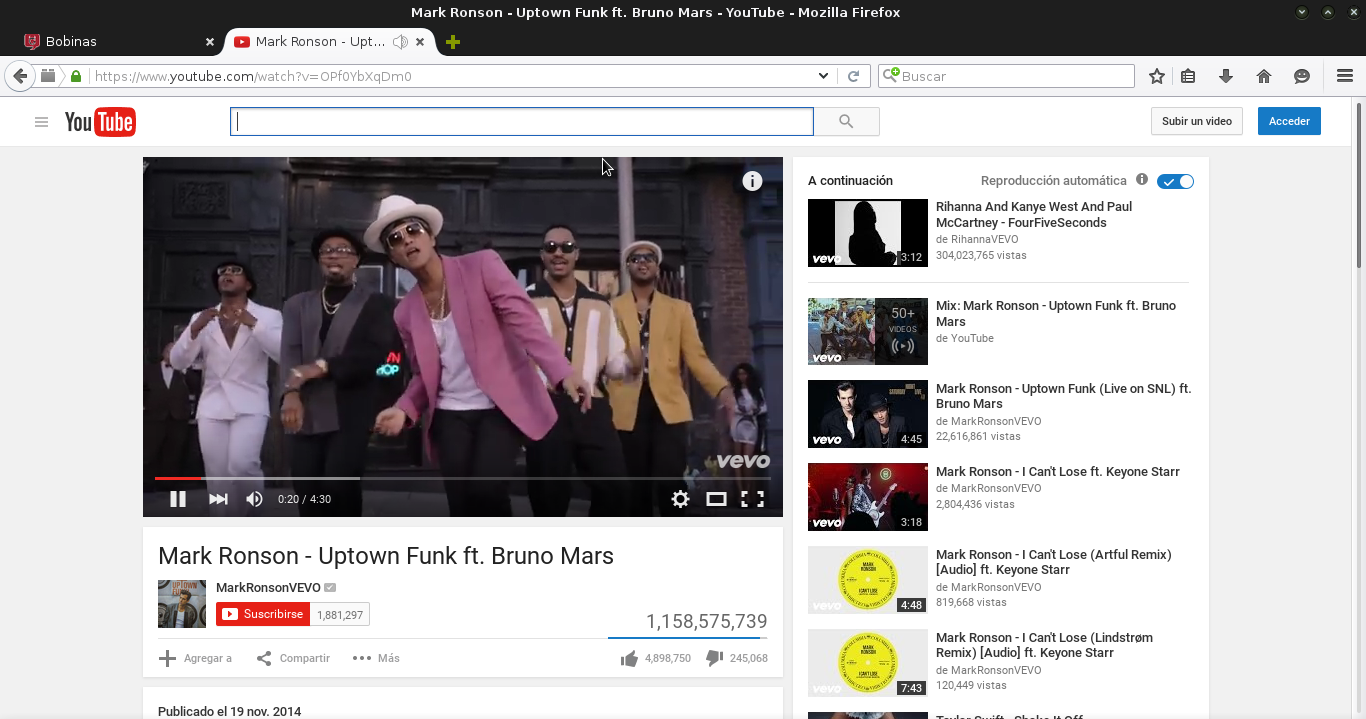The width and height of the screenshot is (1366, 719).
Task: Click the 1,158,575,739 view count
Action: click(x=707, y=621)
